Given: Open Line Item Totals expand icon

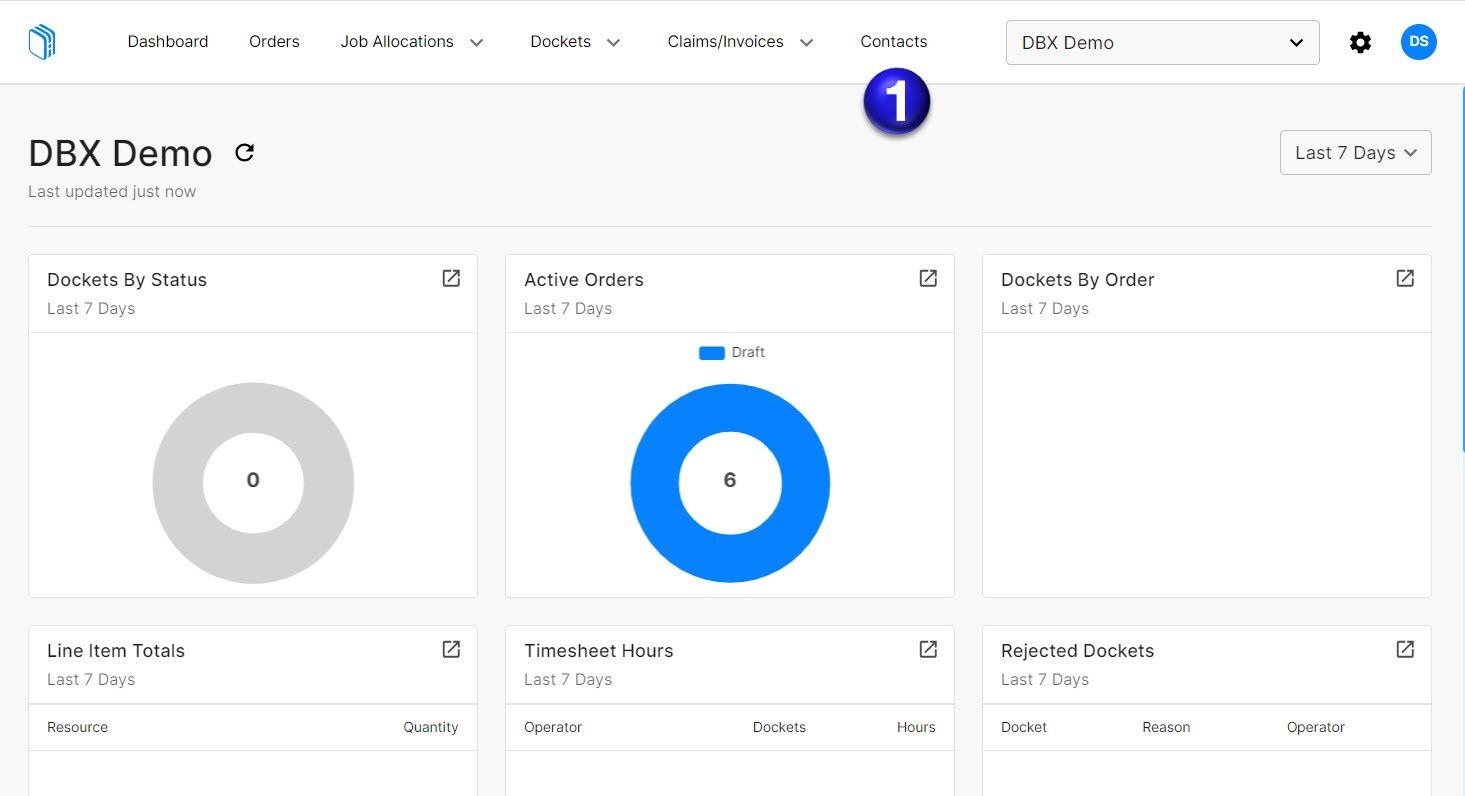Looking at the screenshot, I should 451,649.
